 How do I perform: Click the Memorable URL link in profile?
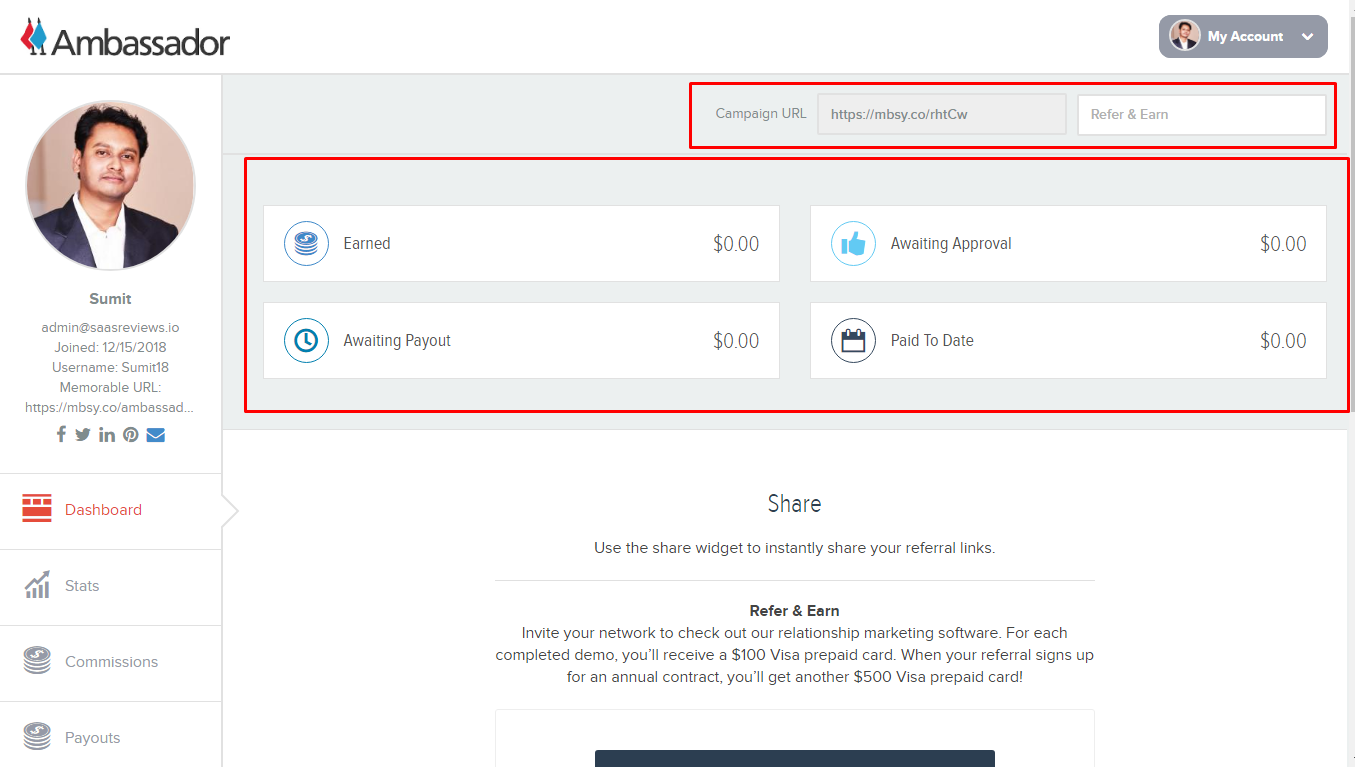tap(110, 407)
